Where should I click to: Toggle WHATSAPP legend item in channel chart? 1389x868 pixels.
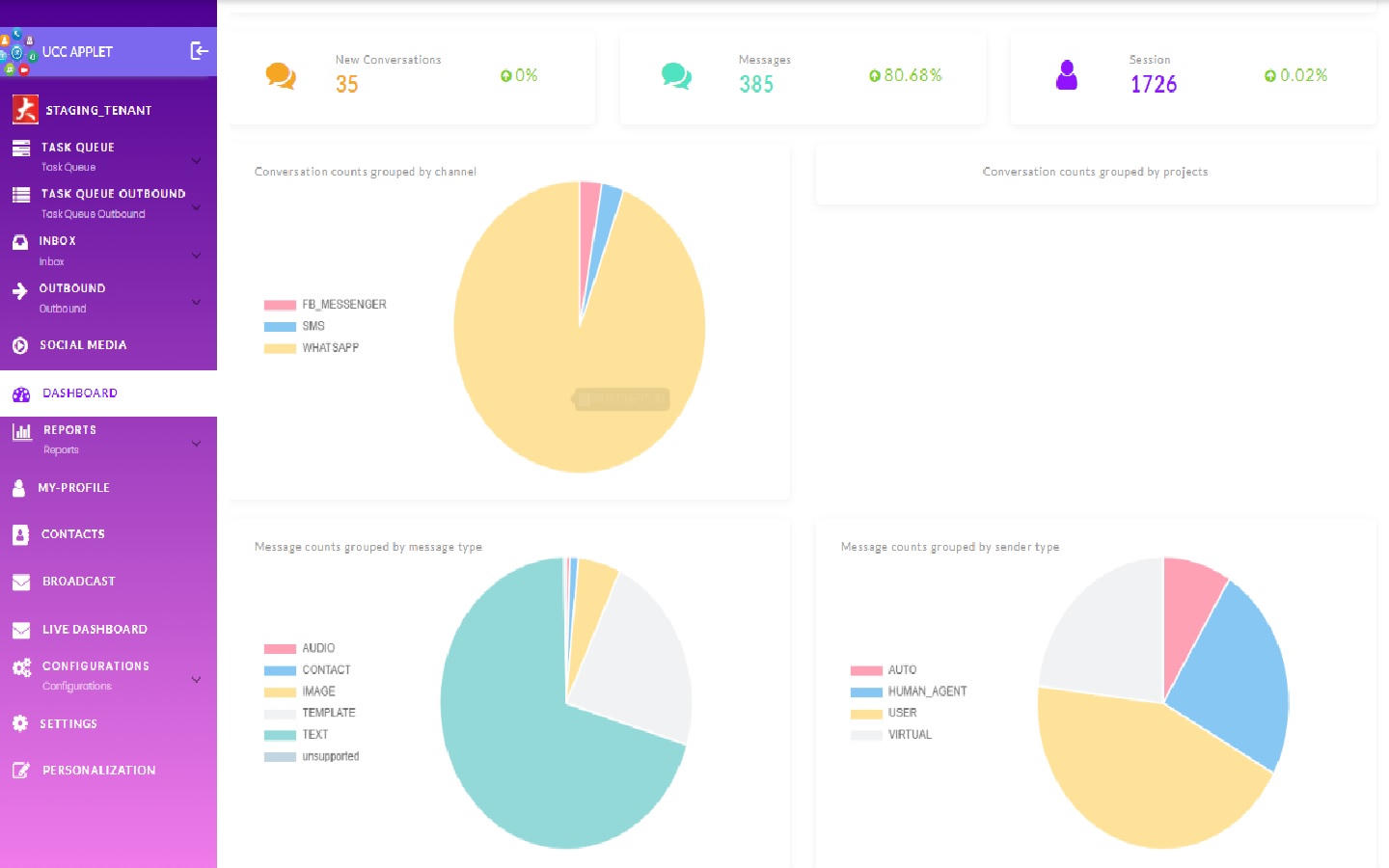(330, 348)
